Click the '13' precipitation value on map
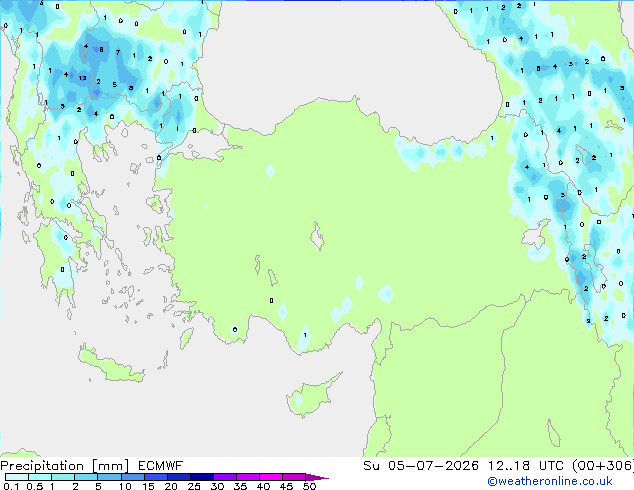The width and height of the screenshot is (634, 490). 82,78
